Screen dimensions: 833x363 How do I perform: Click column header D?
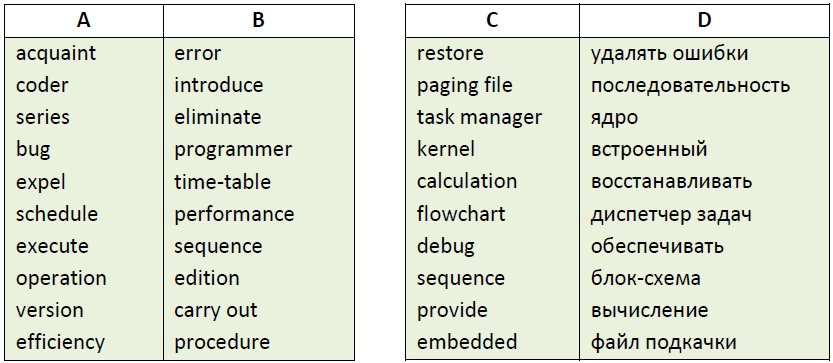pos(704,21)
